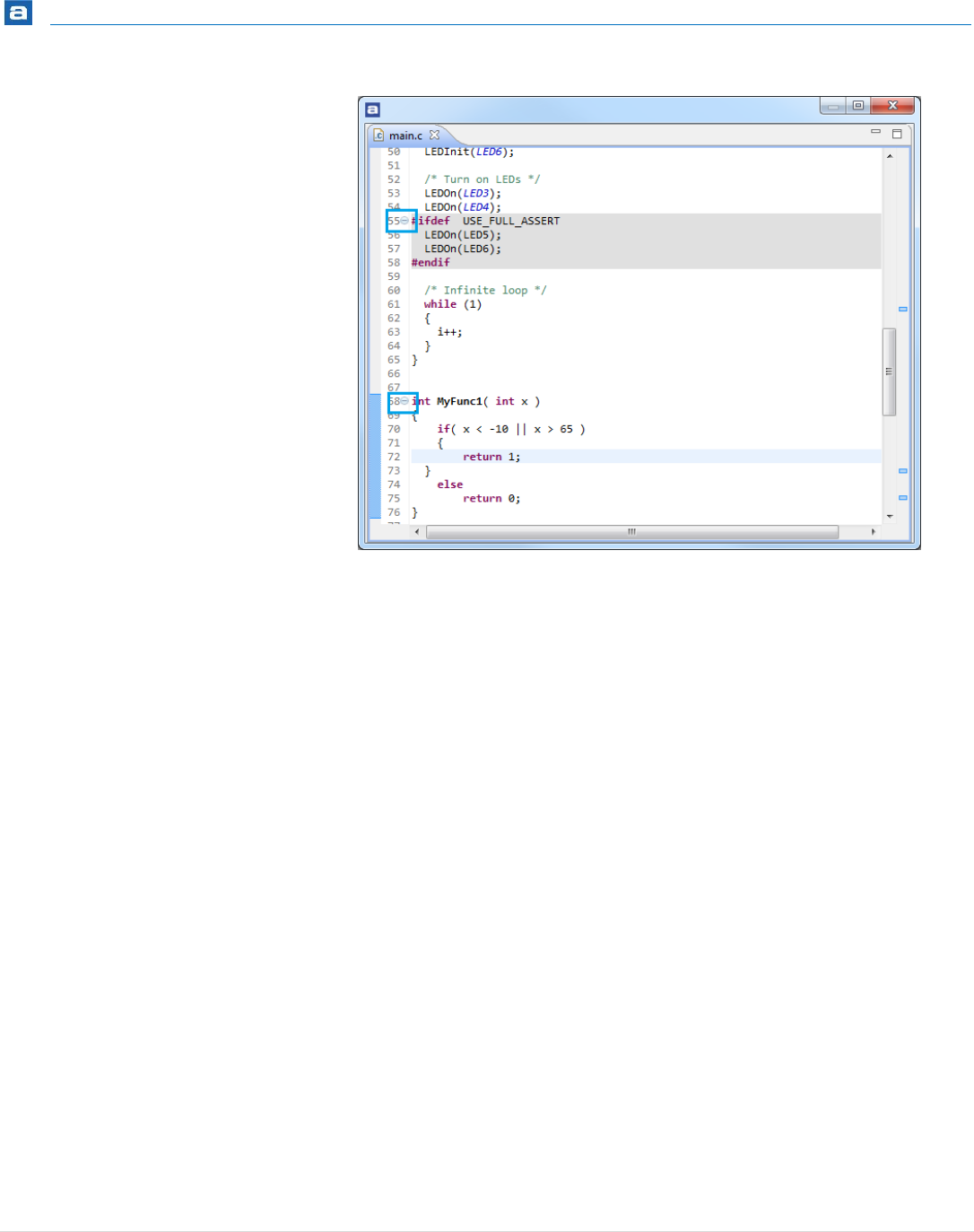Click the '#endif' line

pyautogui.click(x=430, y=263)
